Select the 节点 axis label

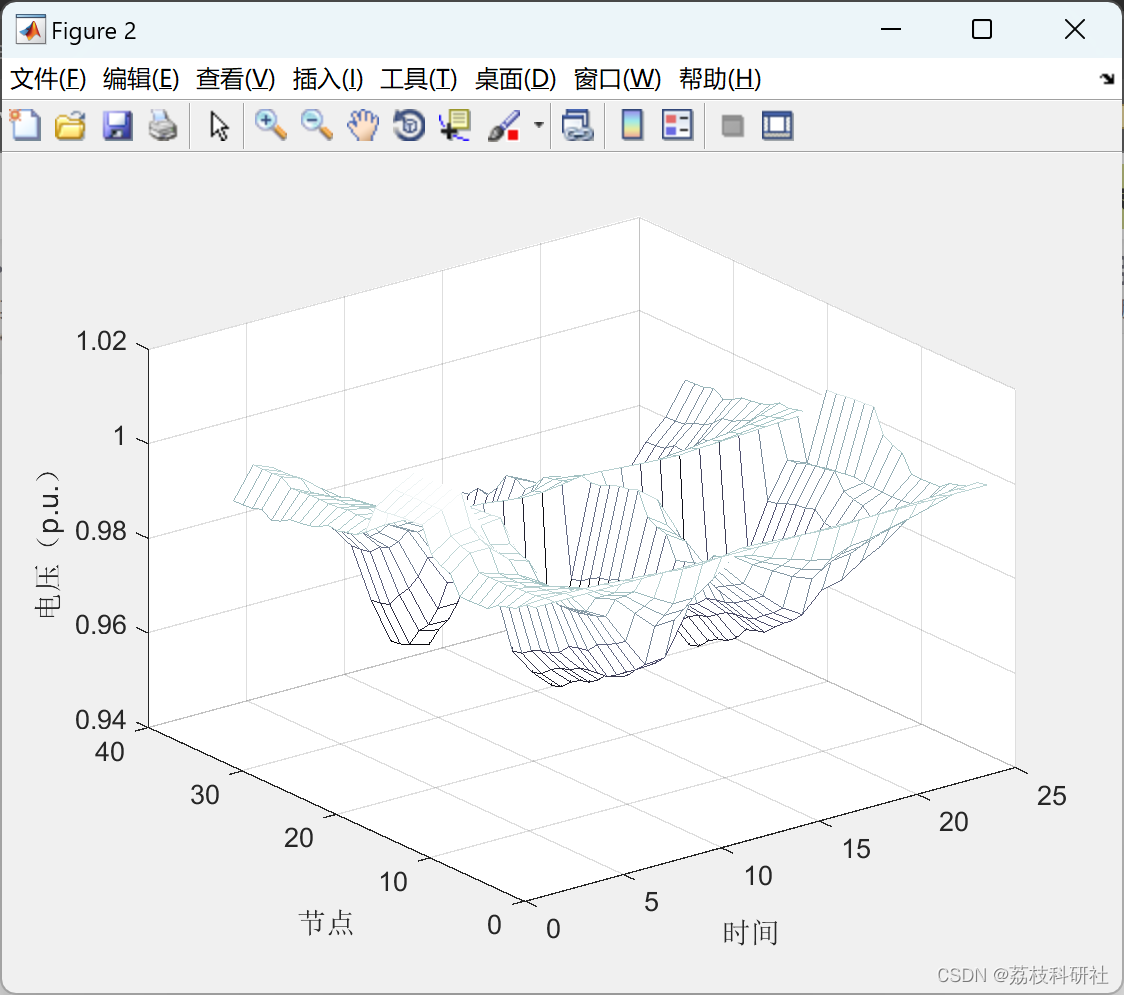pyautogui.click(x=326, y=923)
